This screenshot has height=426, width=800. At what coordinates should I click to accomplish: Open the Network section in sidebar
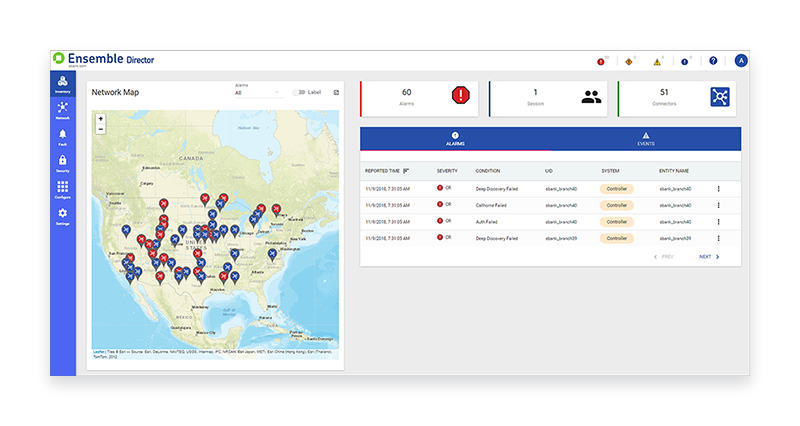62,110
